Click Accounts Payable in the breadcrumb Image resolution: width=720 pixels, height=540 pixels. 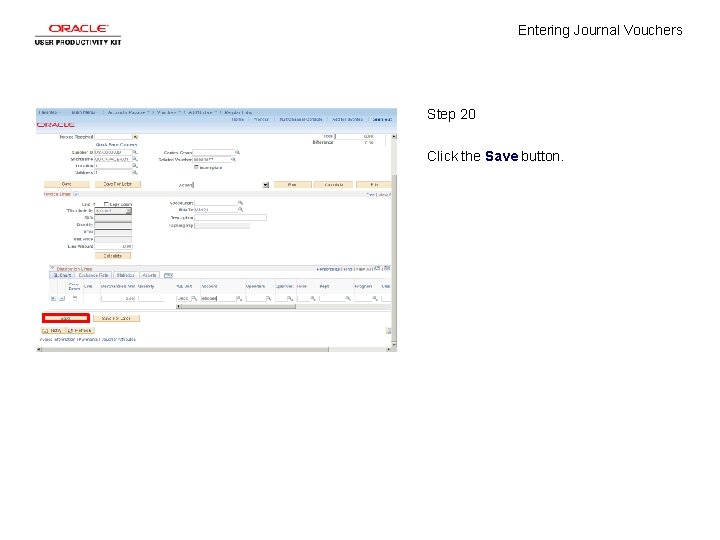tap(126, 112)
